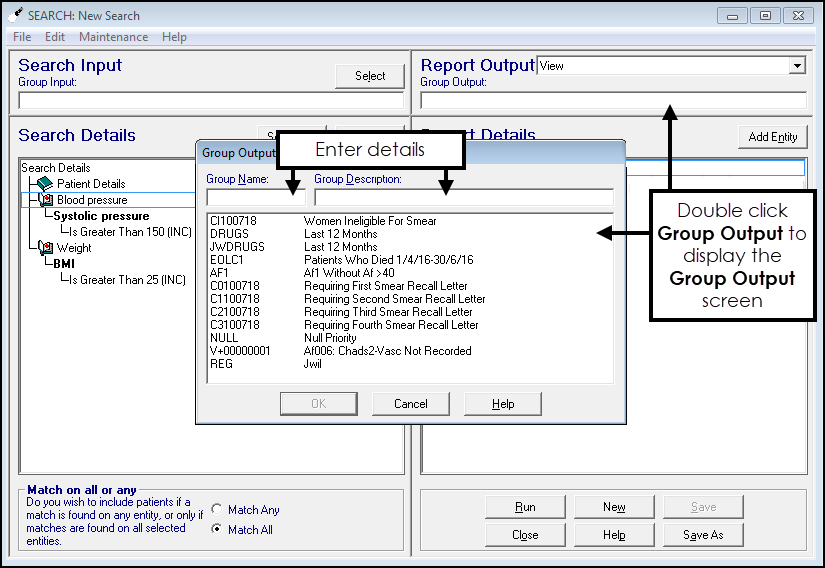Image resolution: width=825 pixels, height=568 pixels.
Task: Select the Systolic pressure tree node
Action: click(101, 216)
